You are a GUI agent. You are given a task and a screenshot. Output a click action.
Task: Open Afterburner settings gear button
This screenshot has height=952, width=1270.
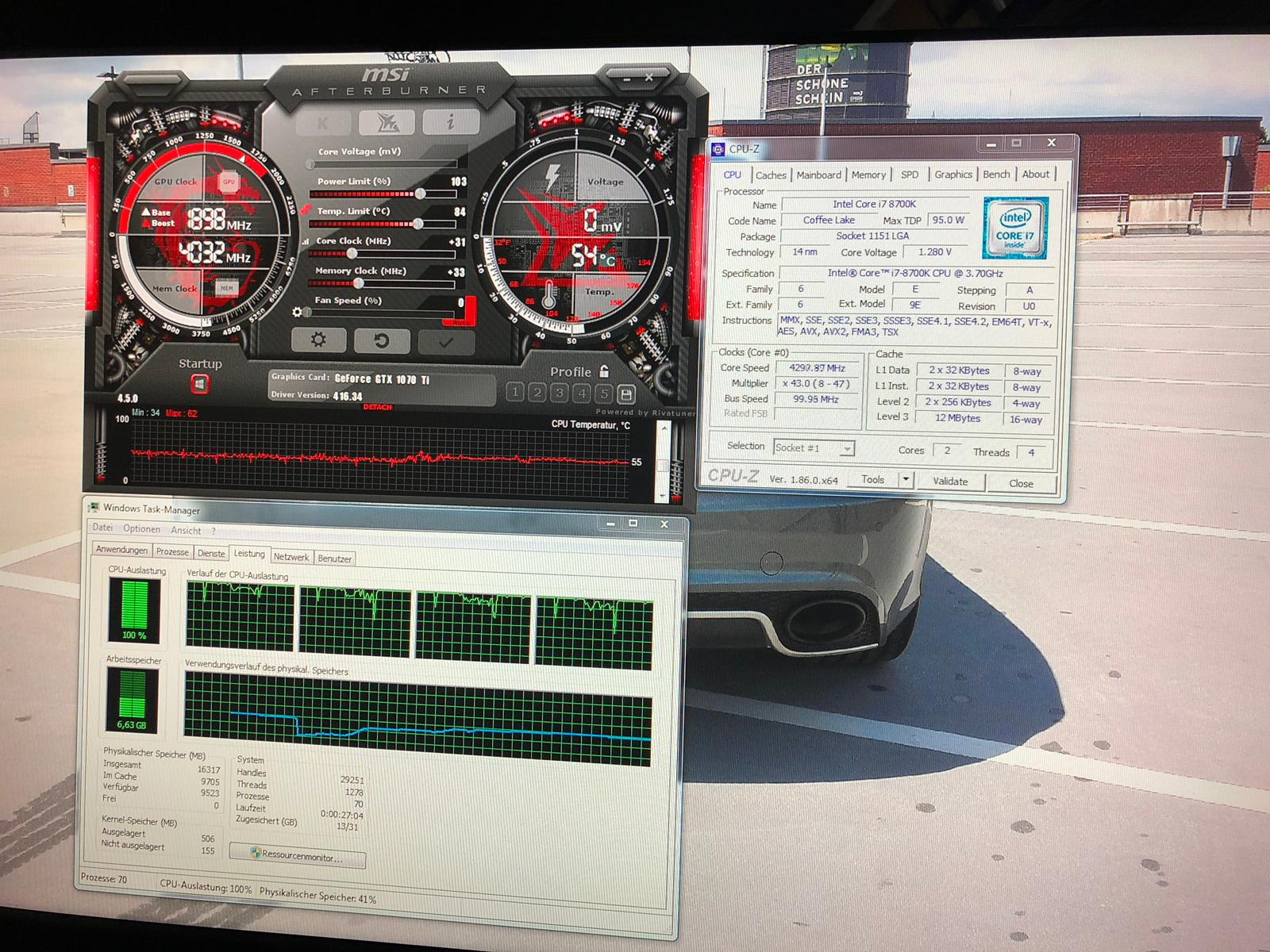pyautogui.click(x=318, y=340)
